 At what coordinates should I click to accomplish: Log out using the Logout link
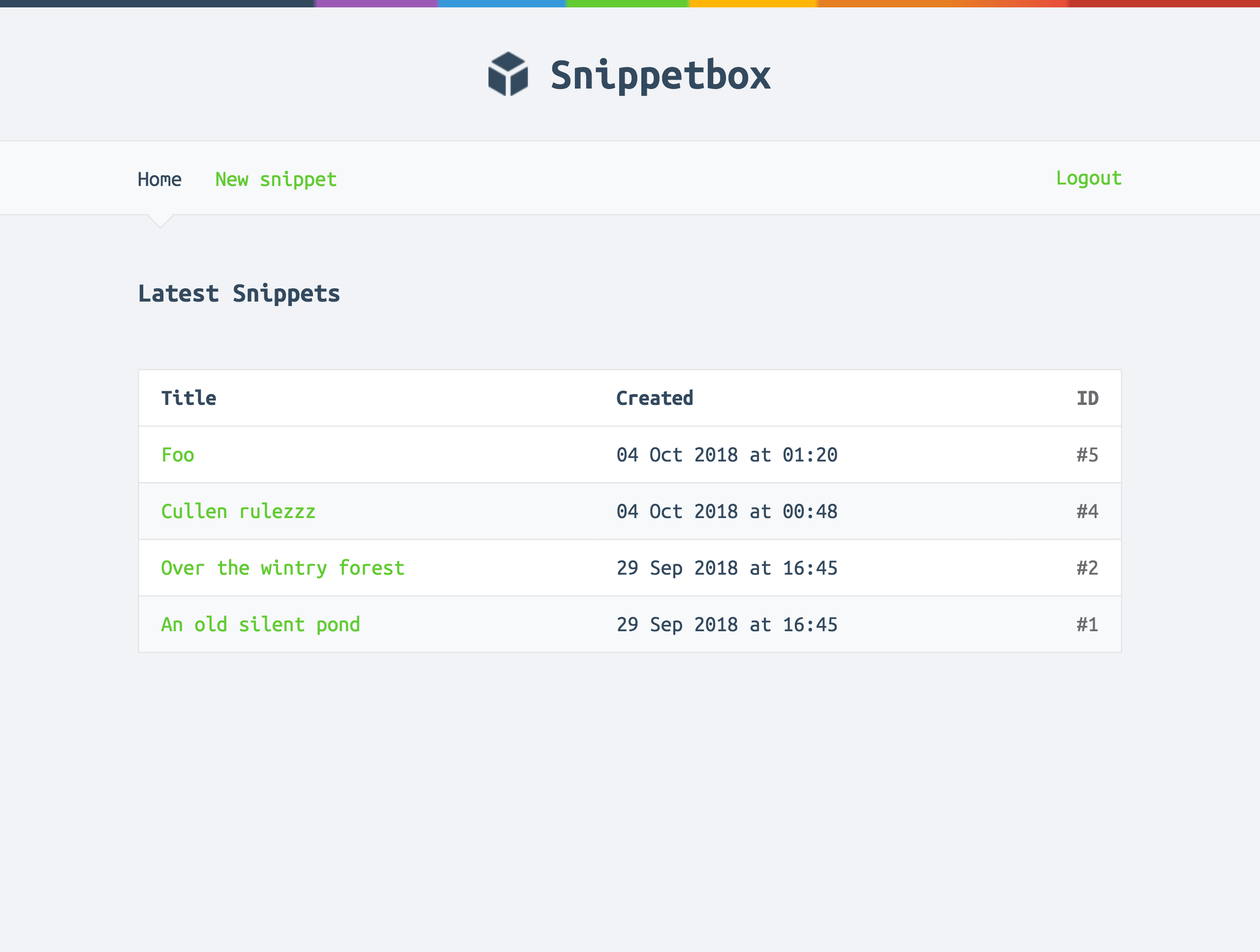click(1089, 178)
